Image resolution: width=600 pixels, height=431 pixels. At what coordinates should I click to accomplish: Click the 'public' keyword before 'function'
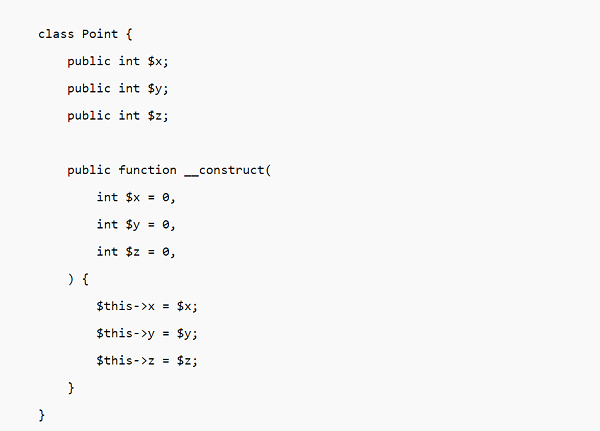pos(89,170)
